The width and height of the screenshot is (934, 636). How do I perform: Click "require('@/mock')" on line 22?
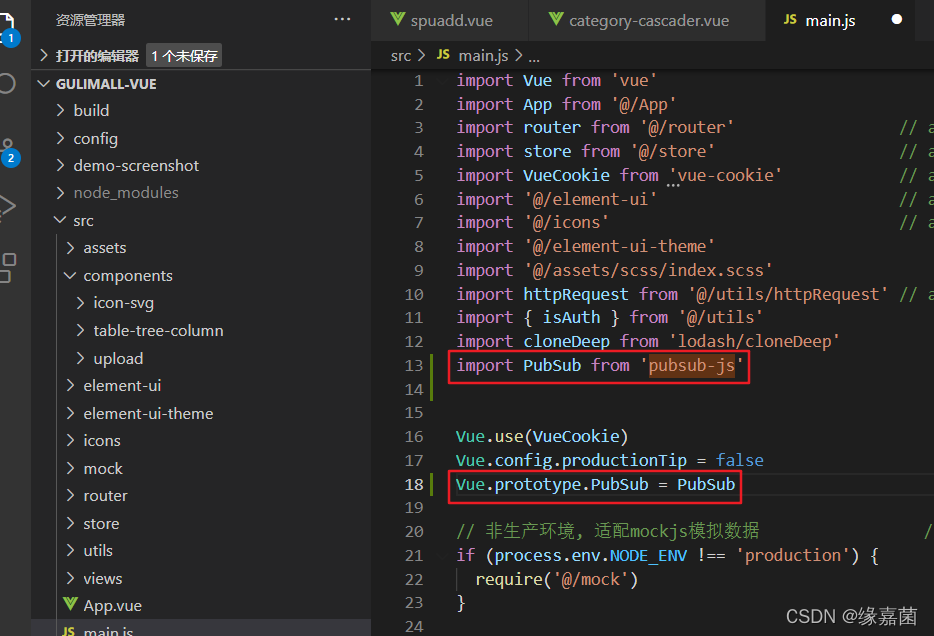pos(556,579)
